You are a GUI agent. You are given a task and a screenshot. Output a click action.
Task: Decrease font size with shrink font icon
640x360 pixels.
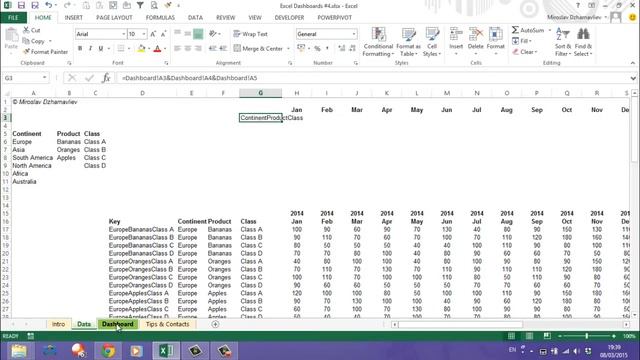coord(163,34)
